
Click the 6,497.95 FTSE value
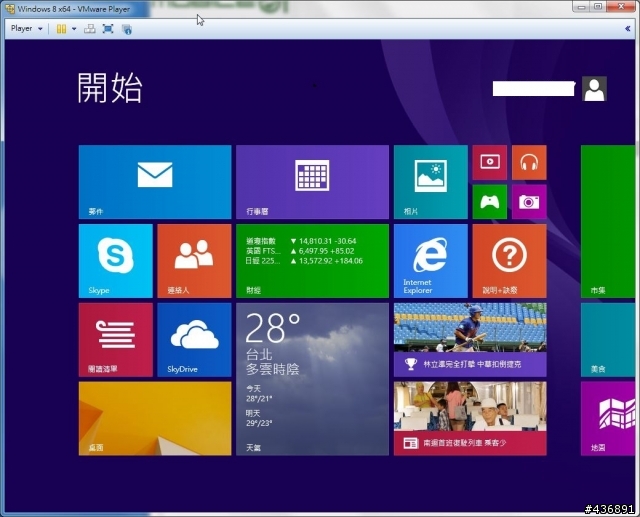click(x=313, y=251)
